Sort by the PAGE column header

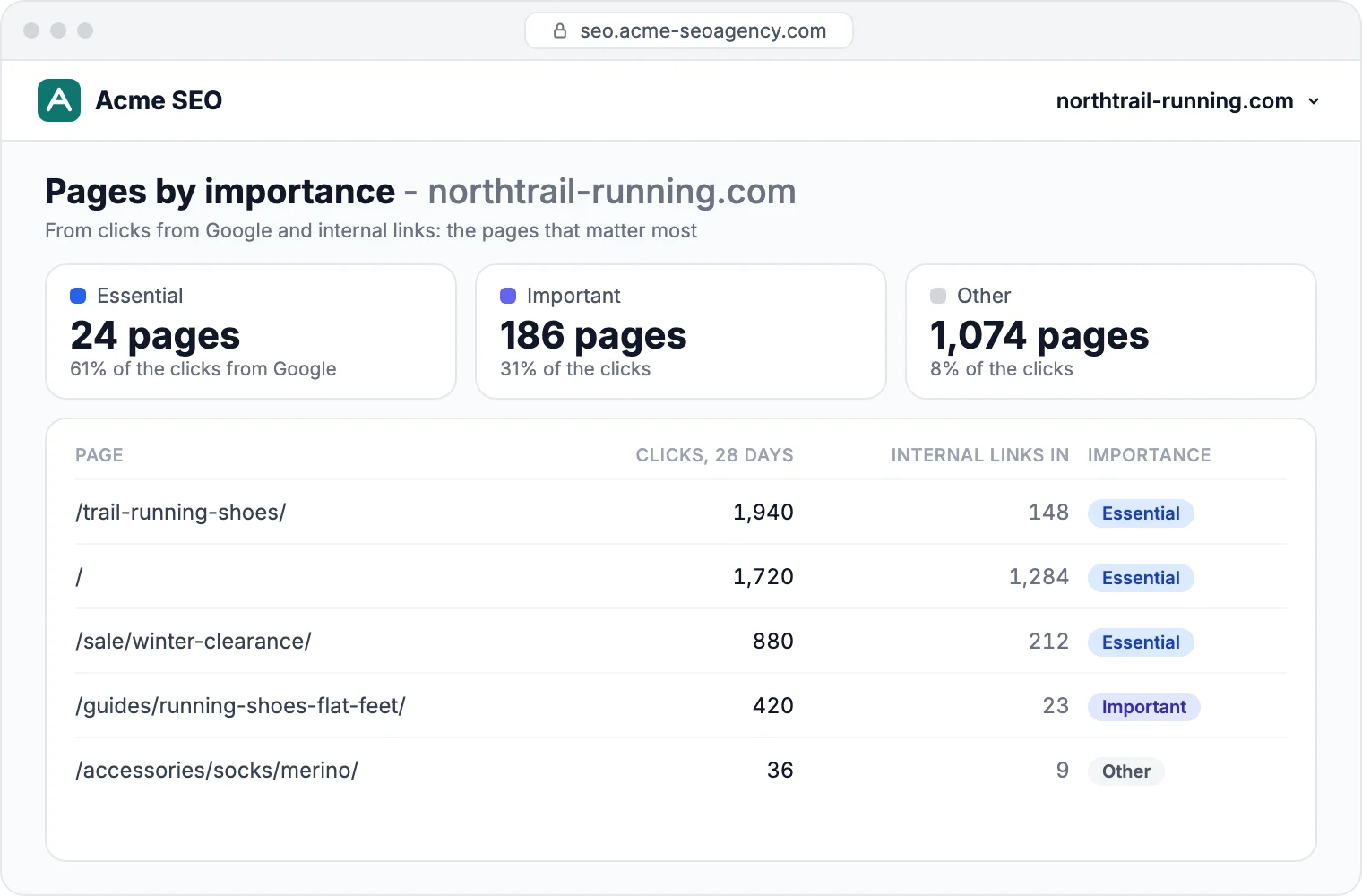tap(99, 455)
